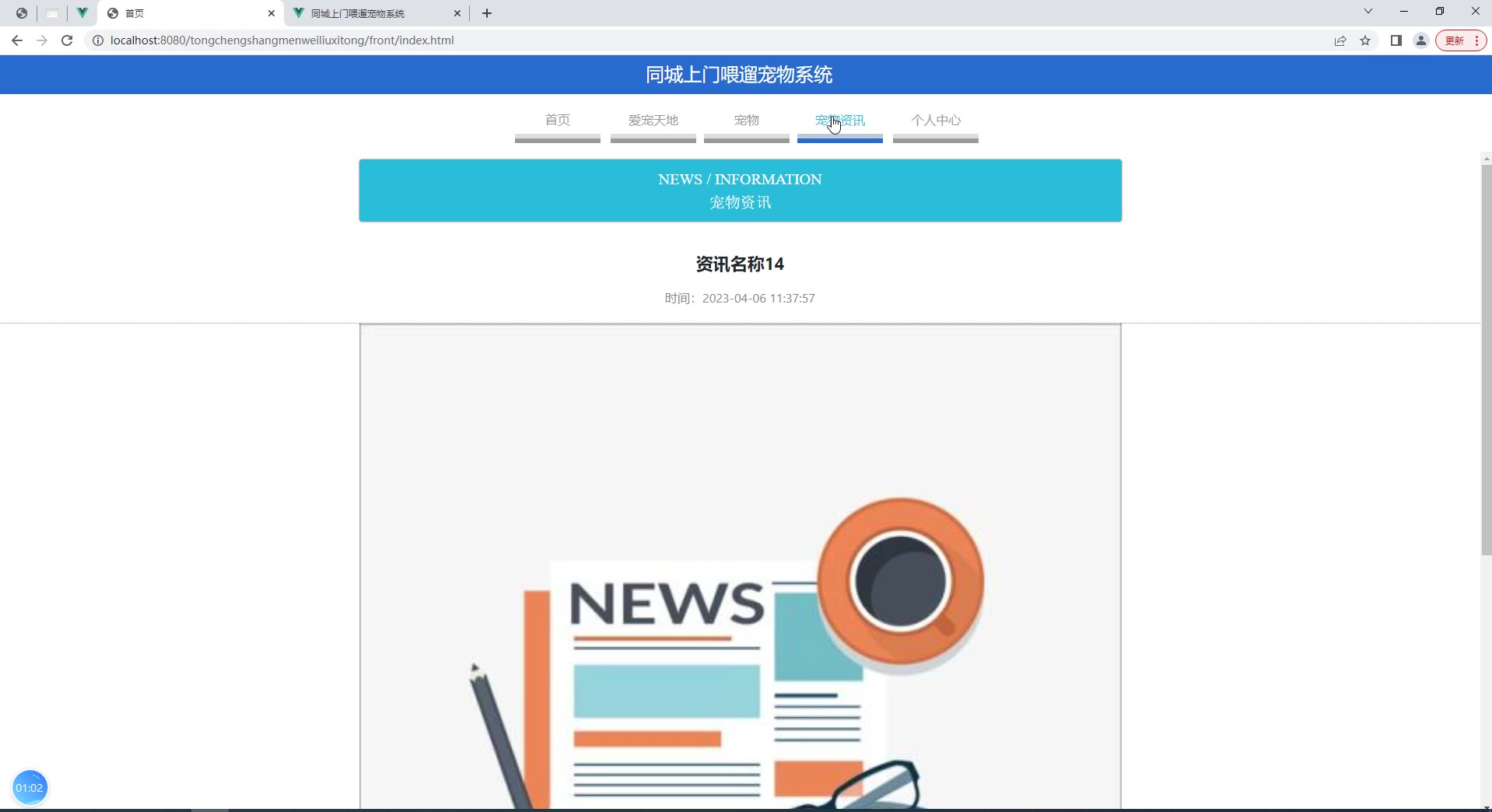This screenshot has width=1492, height=812.
Task: Click the scrollbar up arrow
Action: (x=1487, y=159)
